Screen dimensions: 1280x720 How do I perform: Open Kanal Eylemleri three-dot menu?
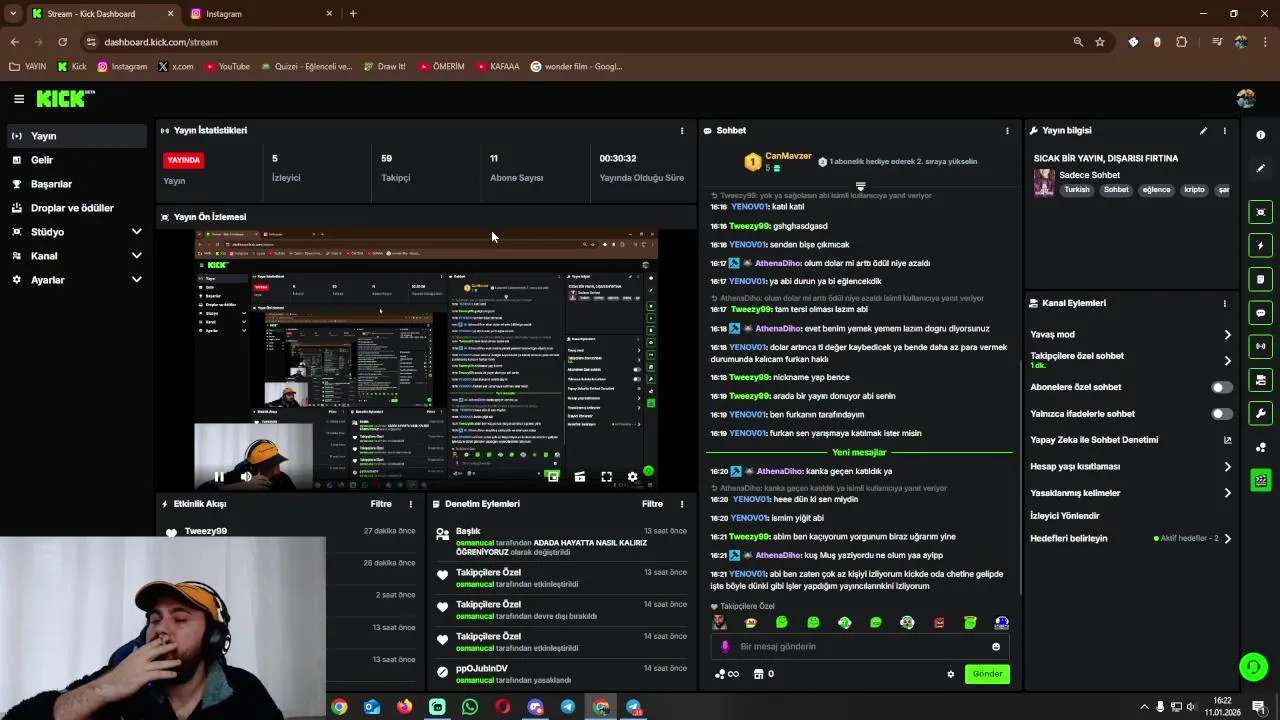point(1224,303)
